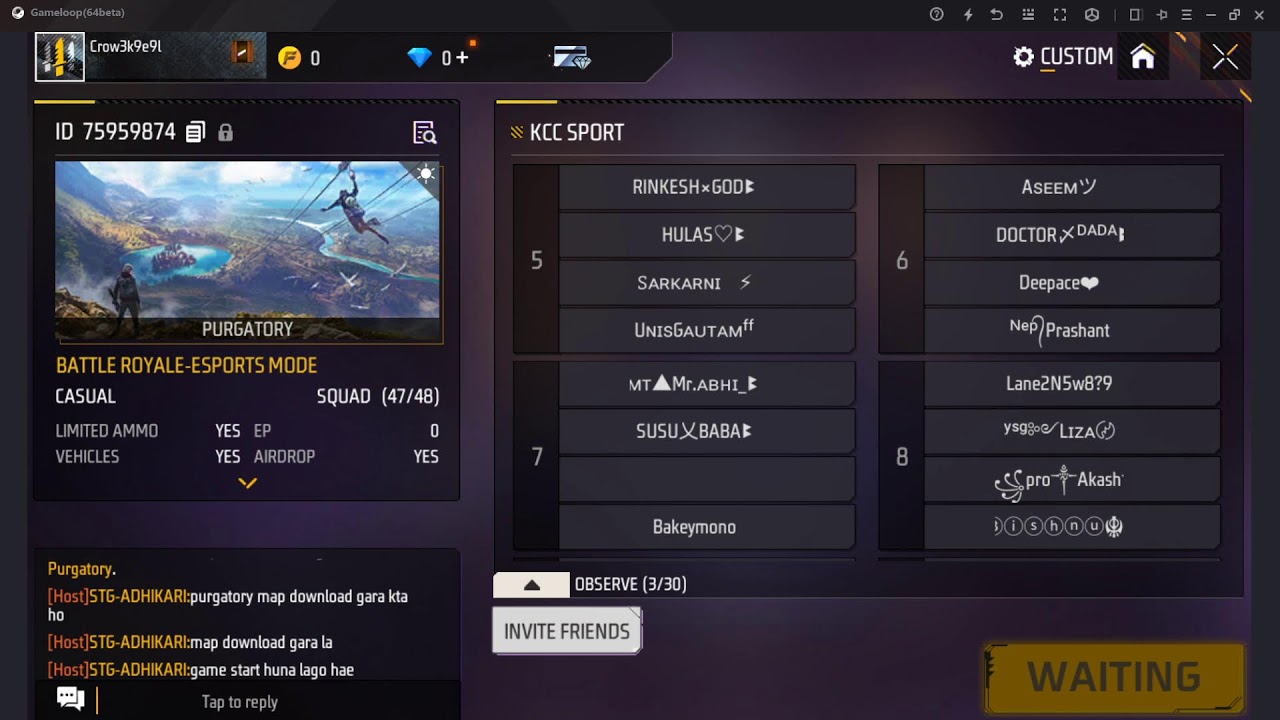Open the home screen icon
1280x720 pixels.
1143,57
